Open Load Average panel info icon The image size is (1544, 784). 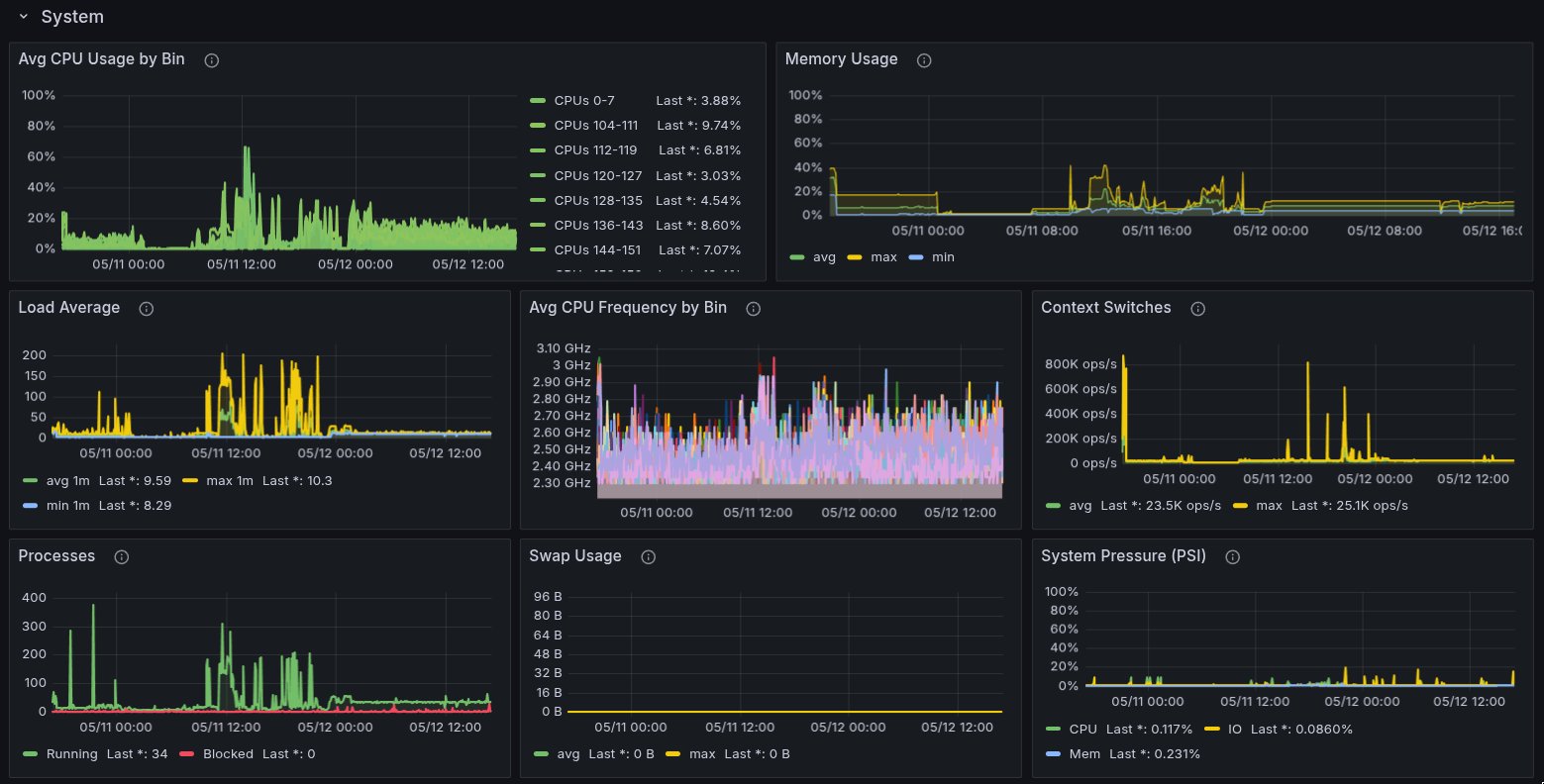tap(147, 309)
